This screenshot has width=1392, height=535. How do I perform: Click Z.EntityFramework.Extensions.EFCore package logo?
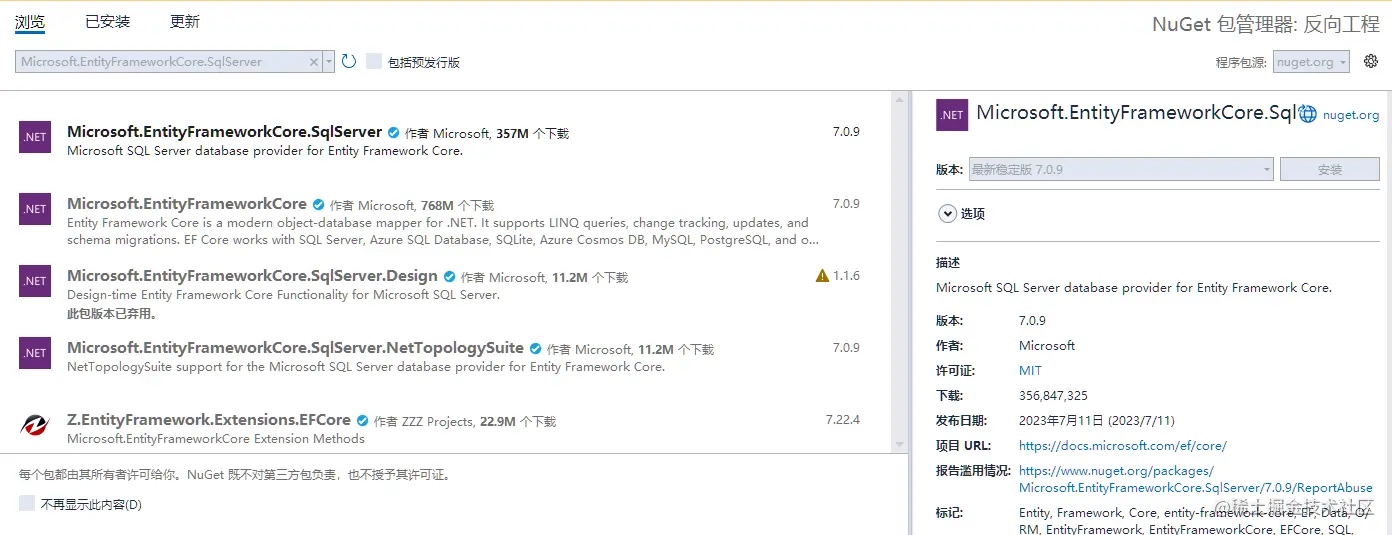[35, 425]
